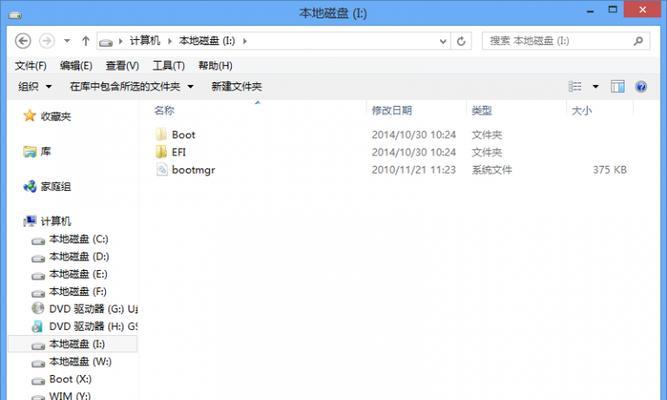Click 新建文件夹 button
This screenshot has height=400, width=667.
237,87
